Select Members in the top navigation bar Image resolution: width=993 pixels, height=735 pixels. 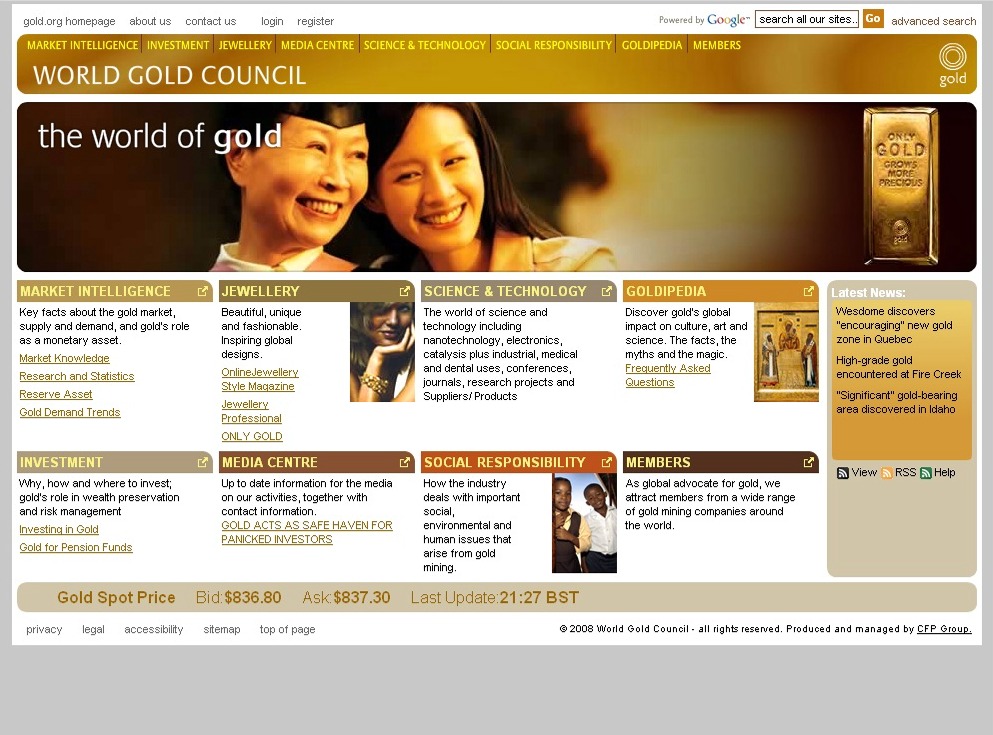tap(716, 45)
